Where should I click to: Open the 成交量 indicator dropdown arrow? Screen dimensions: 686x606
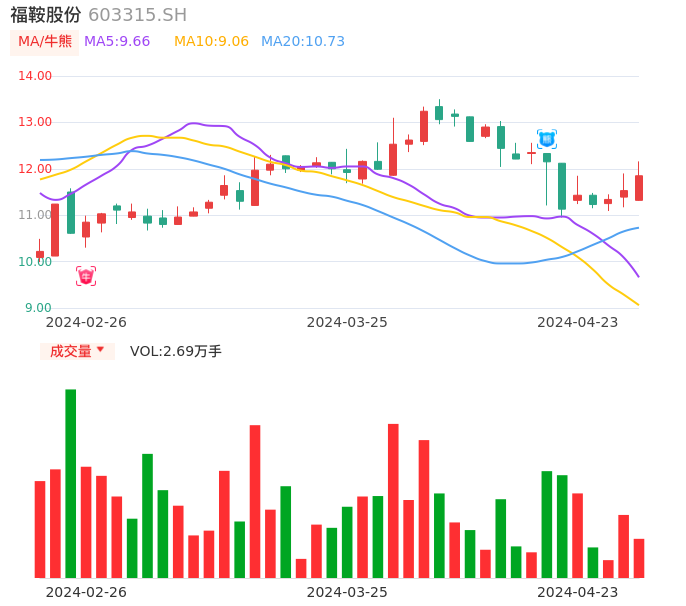click(100, 350)
